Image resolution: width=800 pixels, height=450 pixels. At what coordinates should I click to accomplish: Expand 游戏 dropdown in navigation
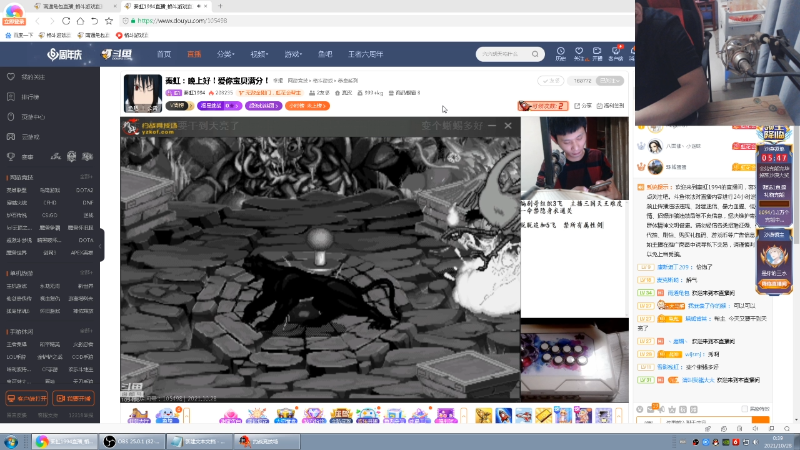coord(293,54)
